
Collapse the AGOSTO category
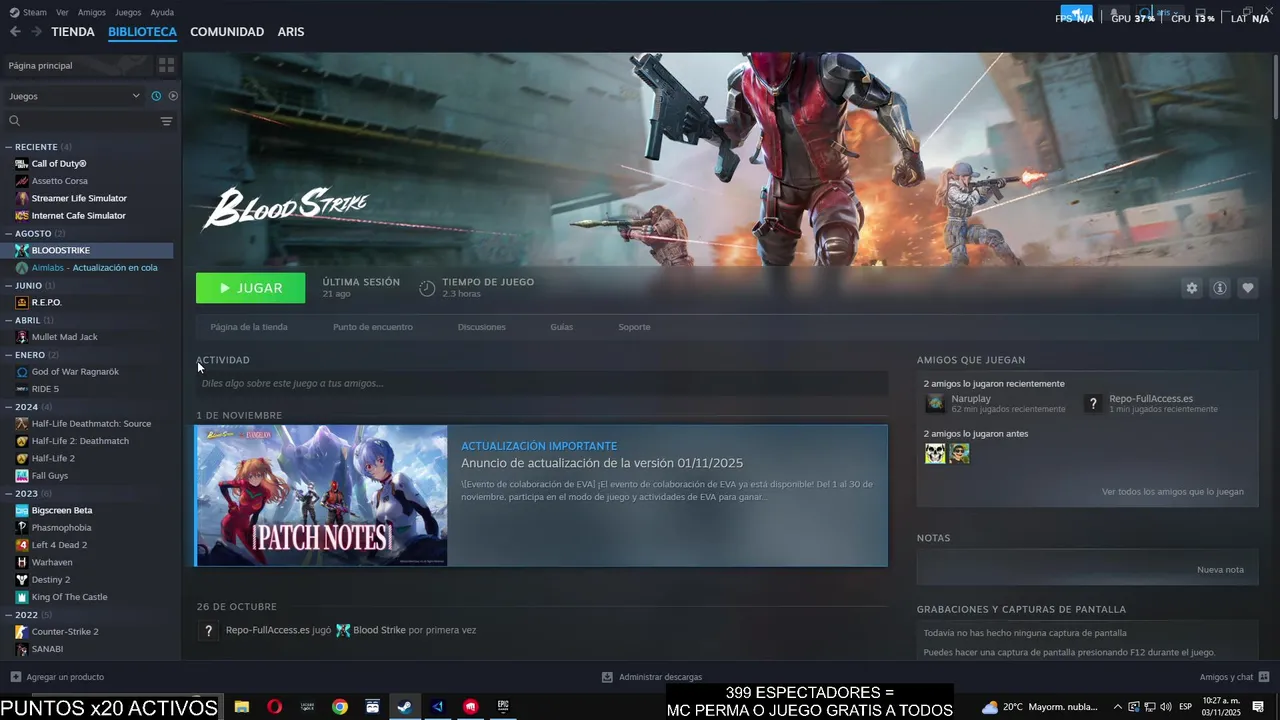(x=8, y=233)
